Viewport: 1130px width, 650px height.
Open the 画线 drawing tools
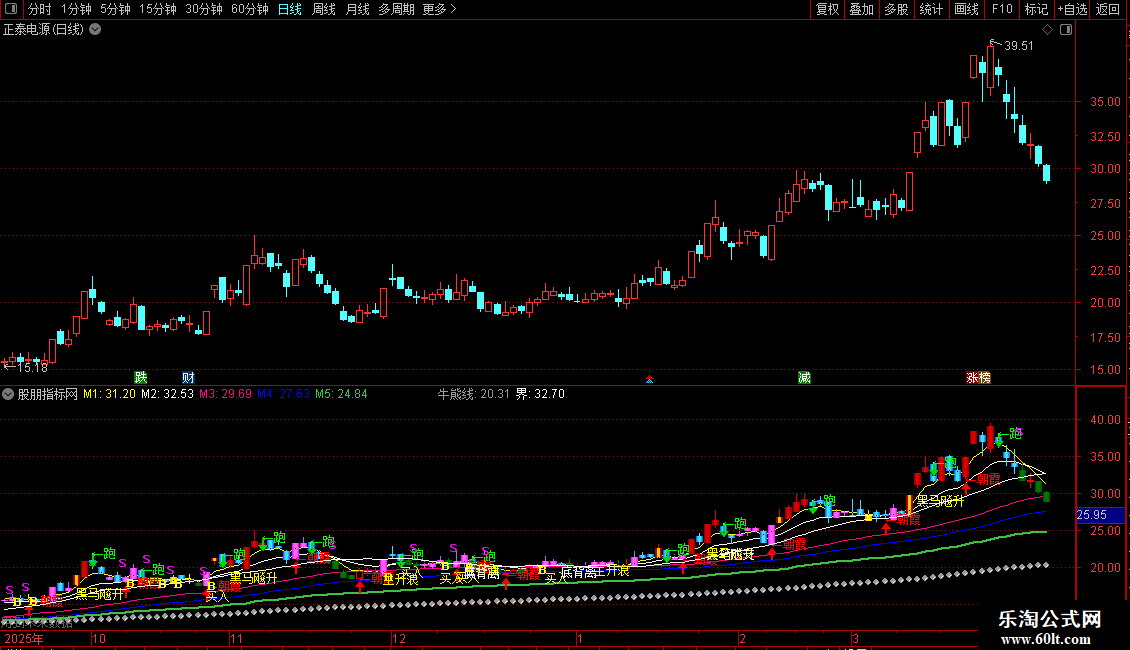coord(966,9)
